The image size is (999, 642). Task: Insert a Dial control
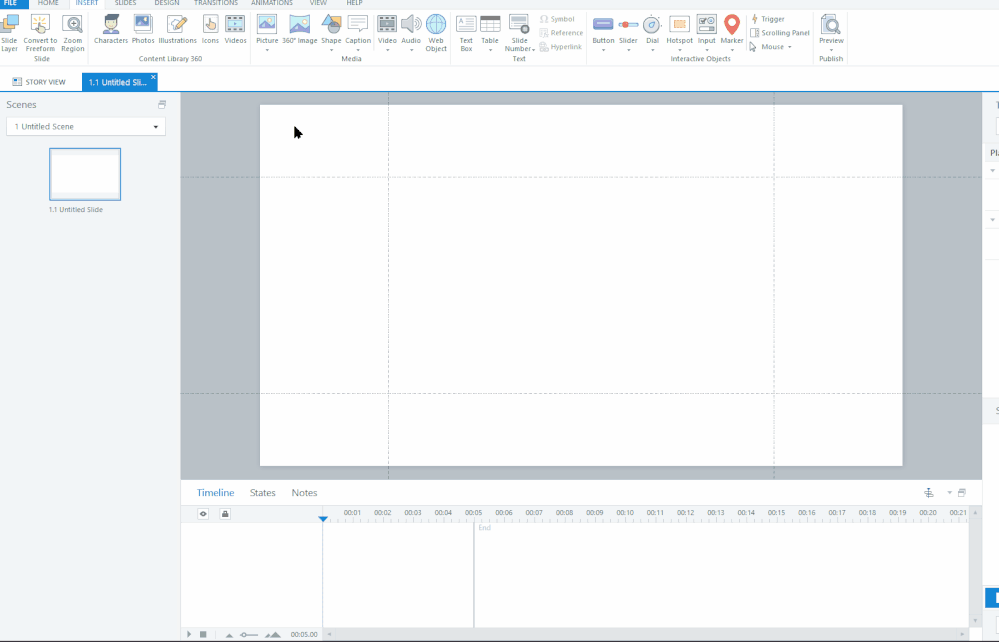coord(652,28)
